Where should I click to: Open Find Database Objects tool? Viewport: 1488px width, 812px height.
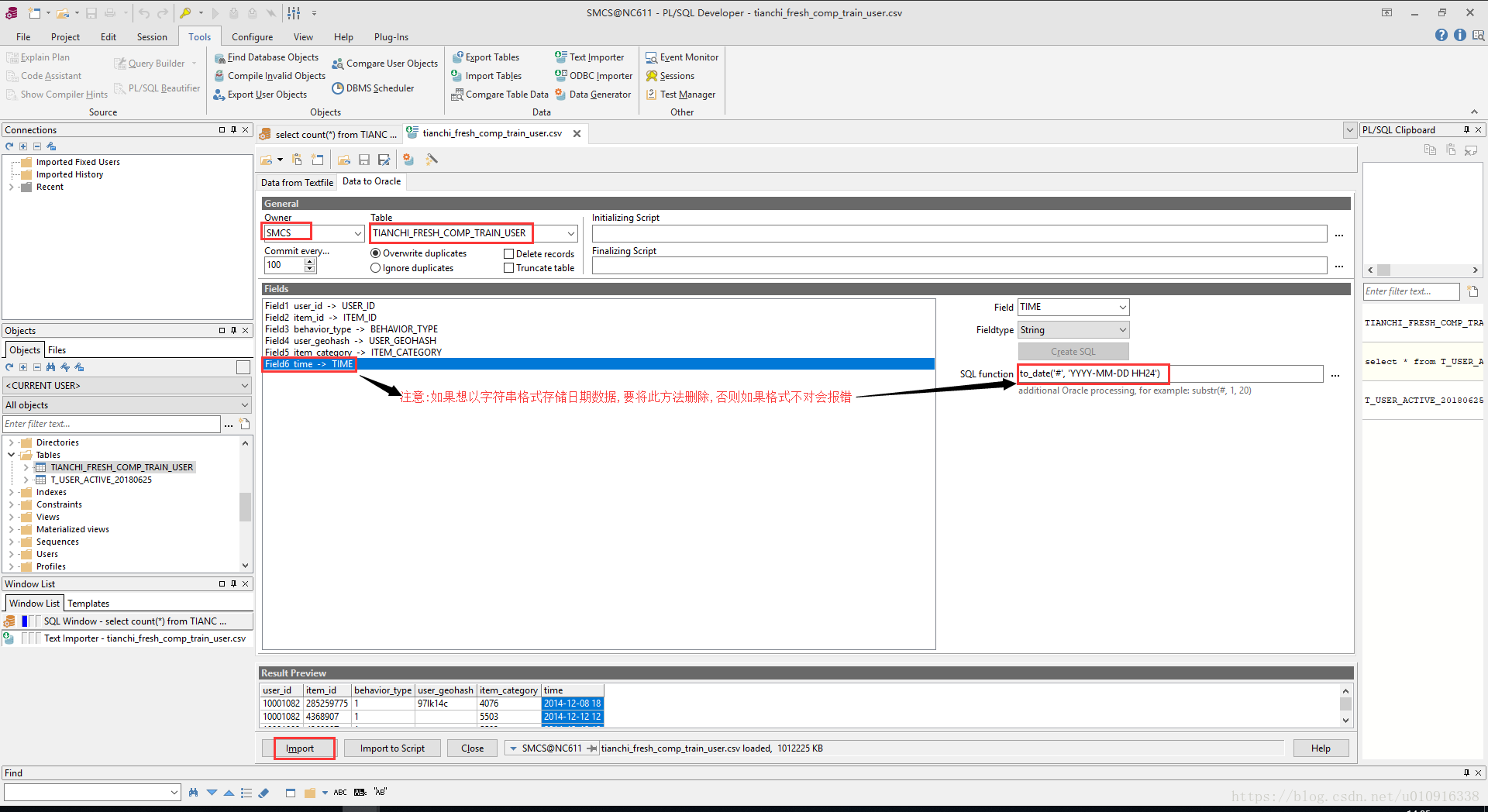(x=266, y=57)
